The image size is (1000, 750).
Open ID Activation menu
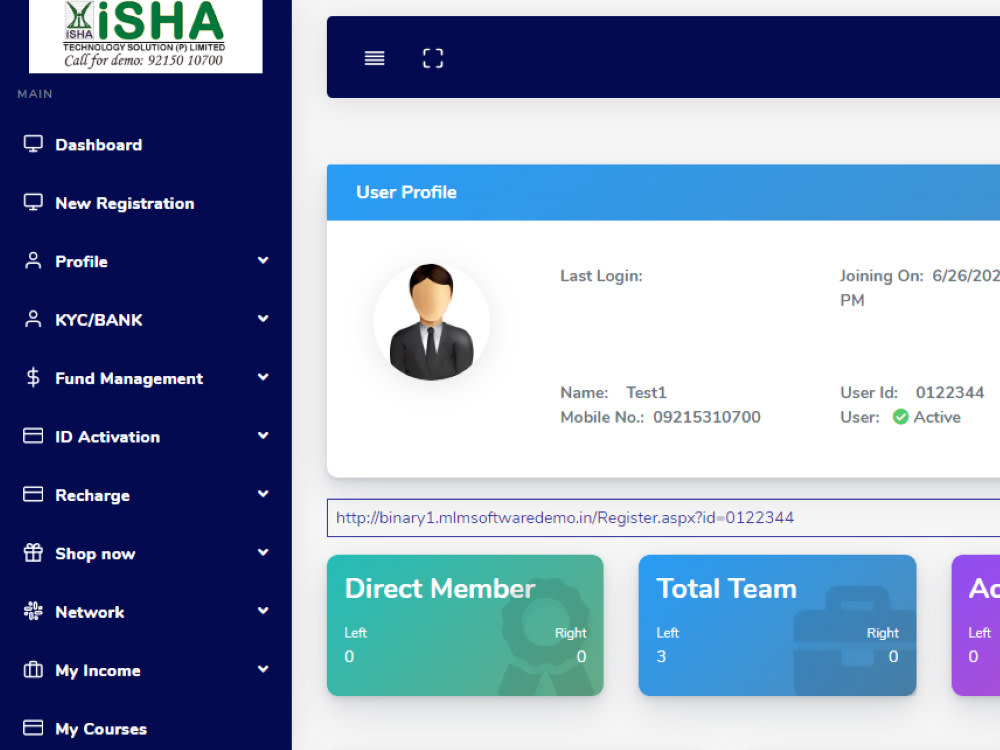coord(107,437)
